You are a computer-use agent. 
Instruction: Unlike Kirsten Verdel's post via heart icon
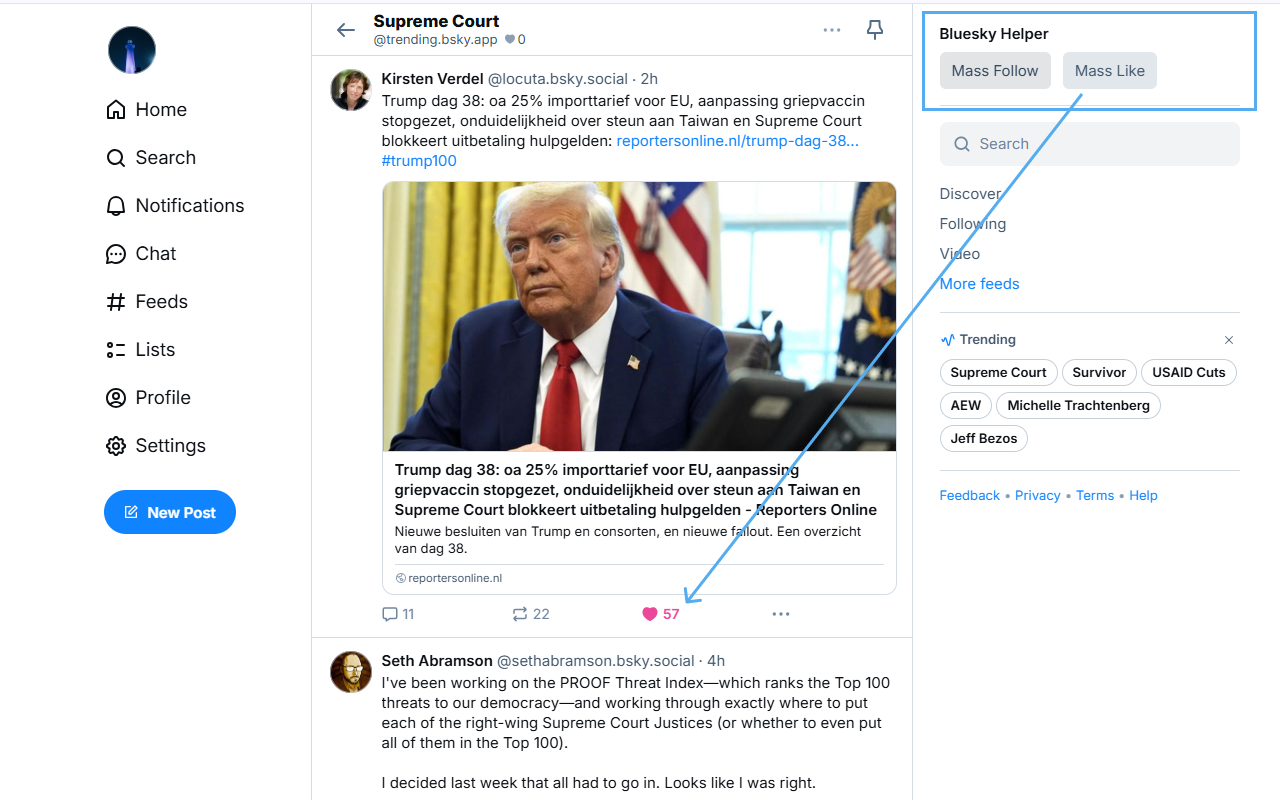coord(650,614)
